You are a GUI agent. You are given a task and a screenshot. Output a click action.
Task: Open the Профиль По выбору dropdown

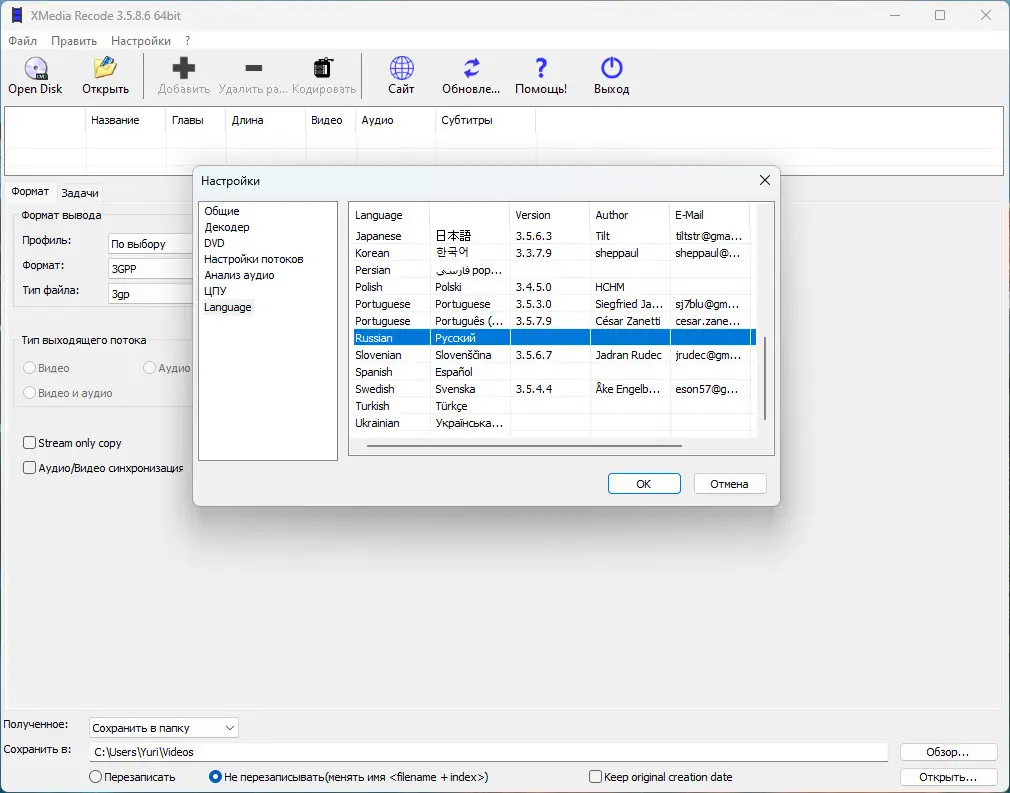click(x=150, y=244)
